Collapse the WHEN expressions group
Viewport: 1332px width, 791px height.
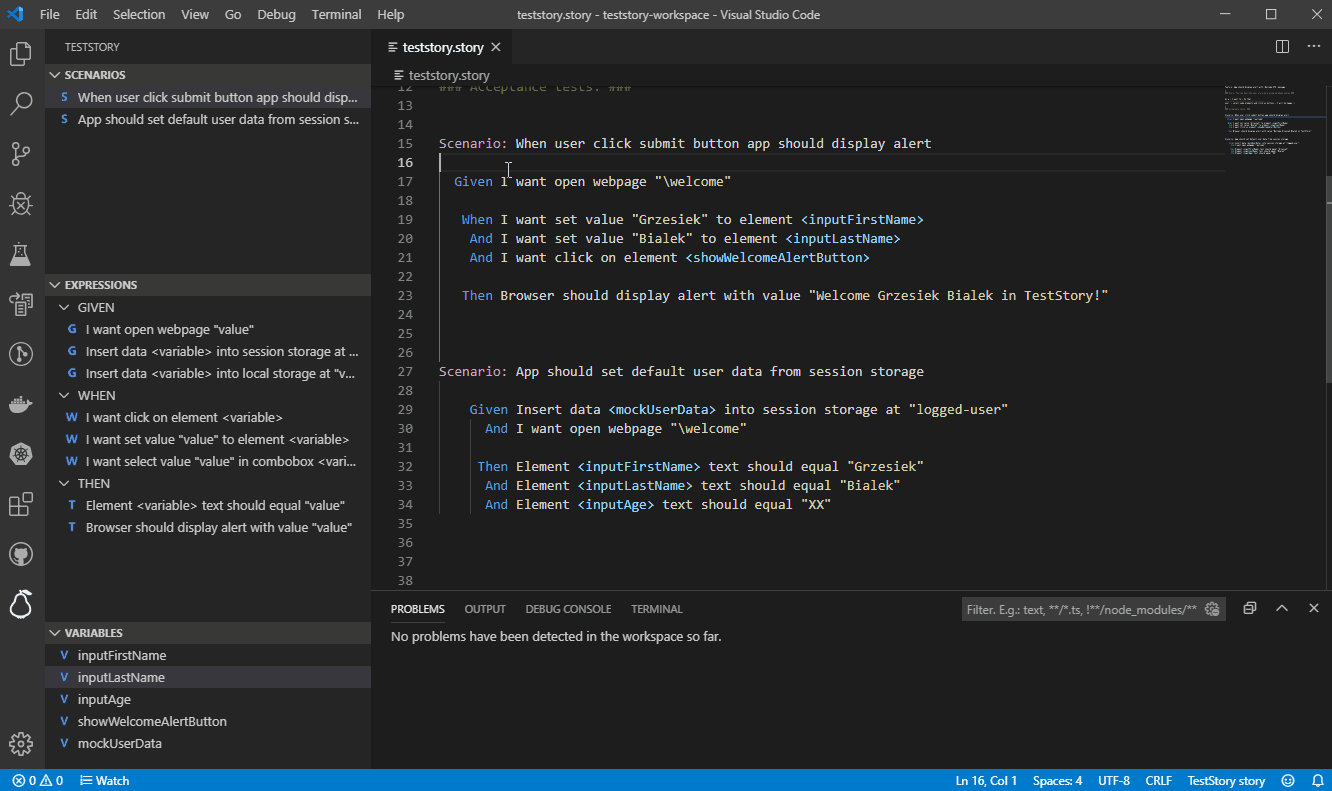208,396
